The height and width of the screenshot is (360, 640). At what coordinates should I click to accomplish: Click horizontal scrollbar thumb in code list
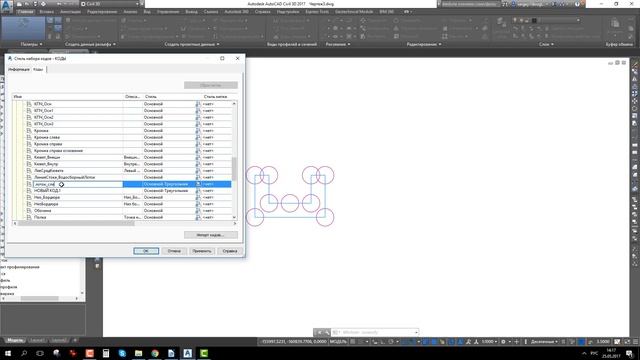tap(76, 223)
